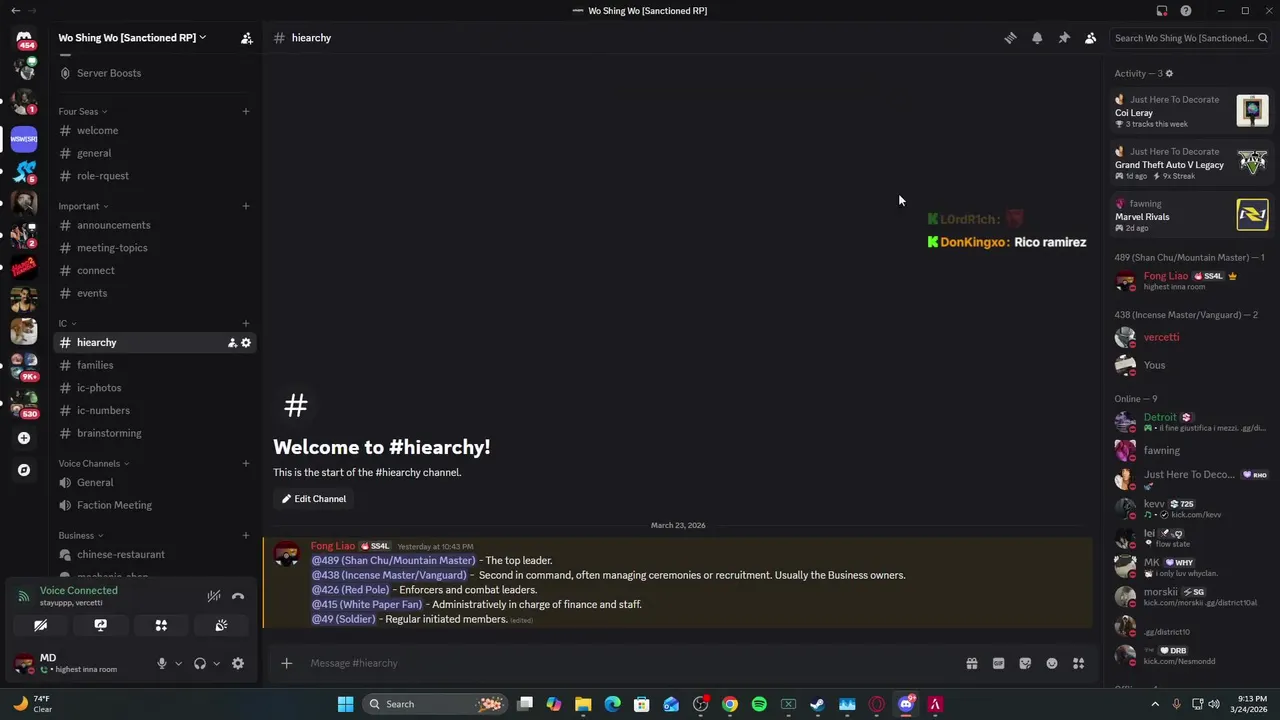Create channel in Voice Channels category
The width and height of the screenshot is (1280, 720).
click(246, 463)
